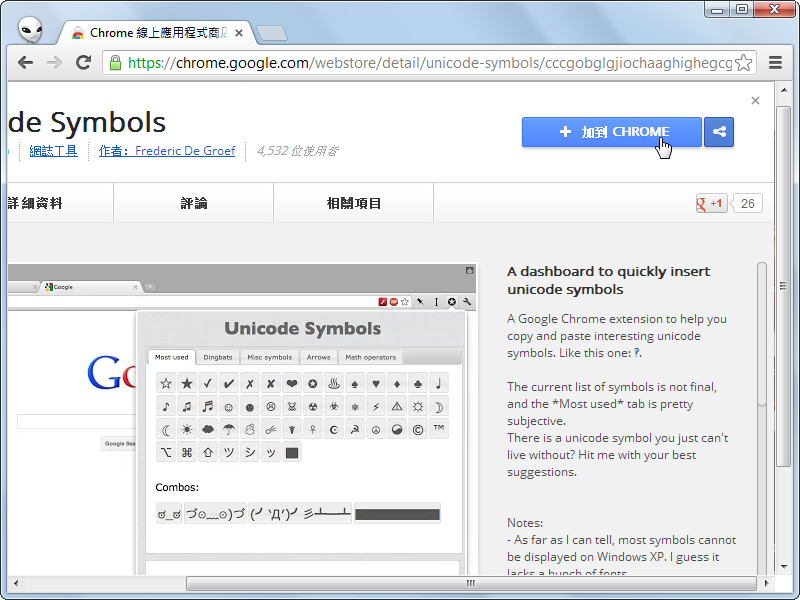800x600 pixels.
Task: Click the Google +1 button
Action: [710, 203]
